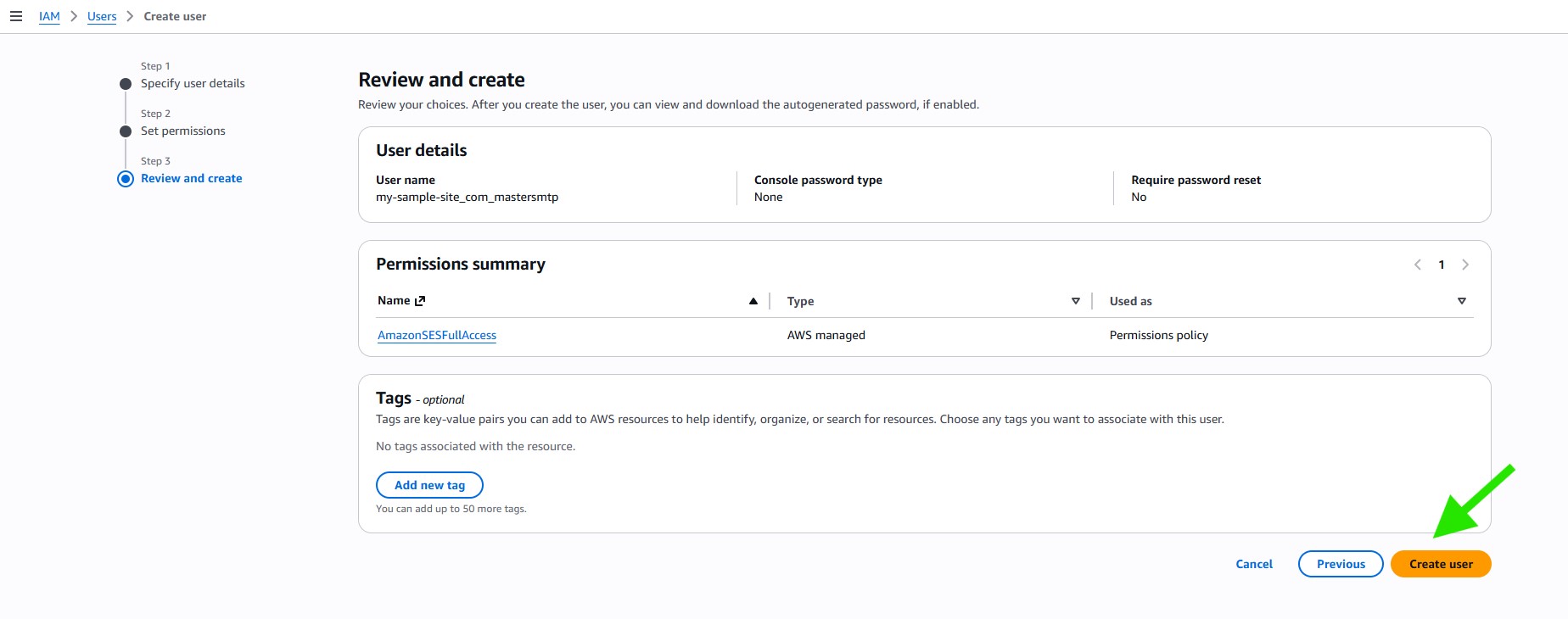Image resolution: width=1568 pixels, height=619 pixels.
Task: Sort the Used as column arrow
Action: (1461, 301)
